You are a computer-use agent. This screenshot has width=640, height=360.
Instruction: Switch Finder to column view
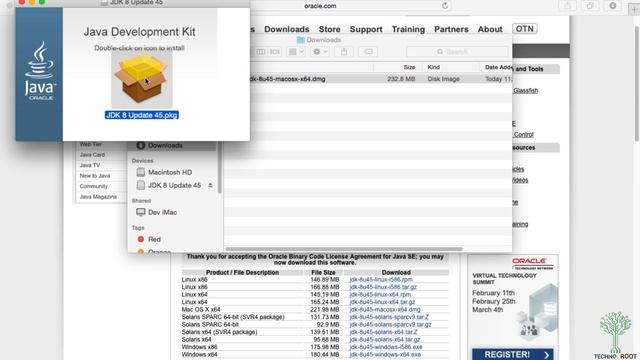260,52
